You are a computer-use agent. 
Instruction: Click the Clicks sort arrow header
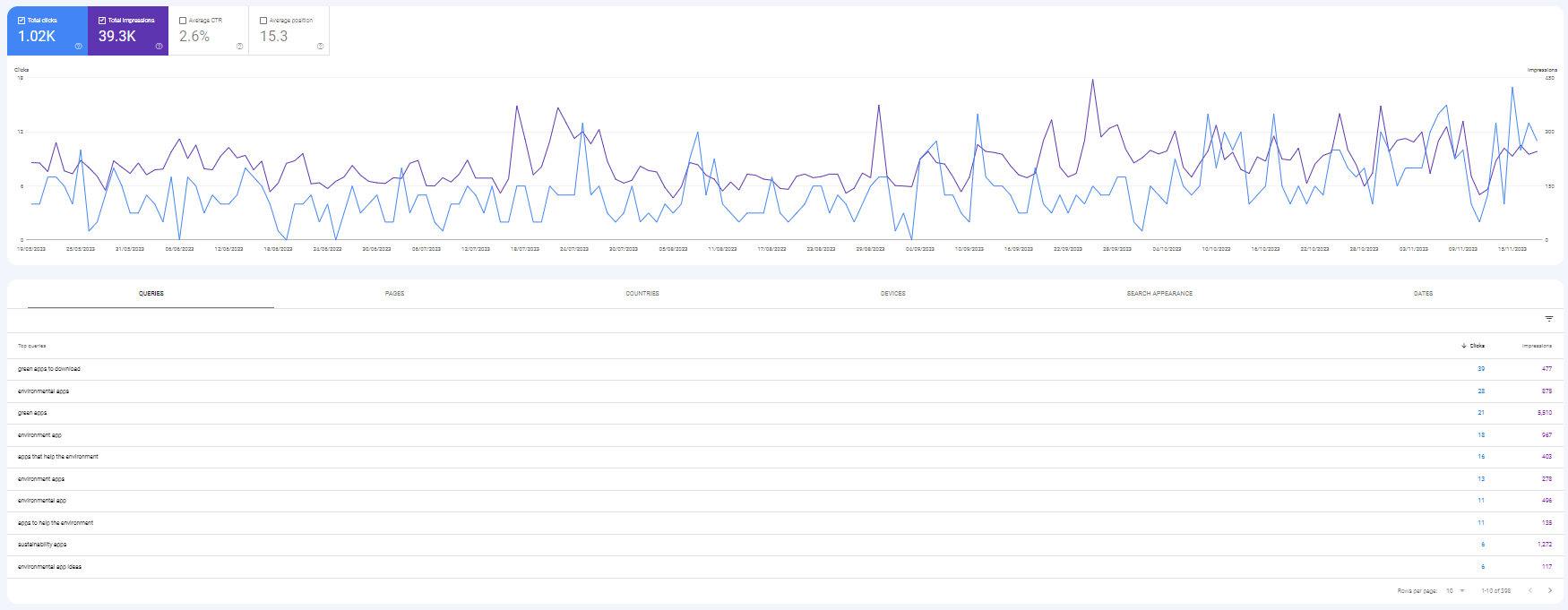point(1473,346)
